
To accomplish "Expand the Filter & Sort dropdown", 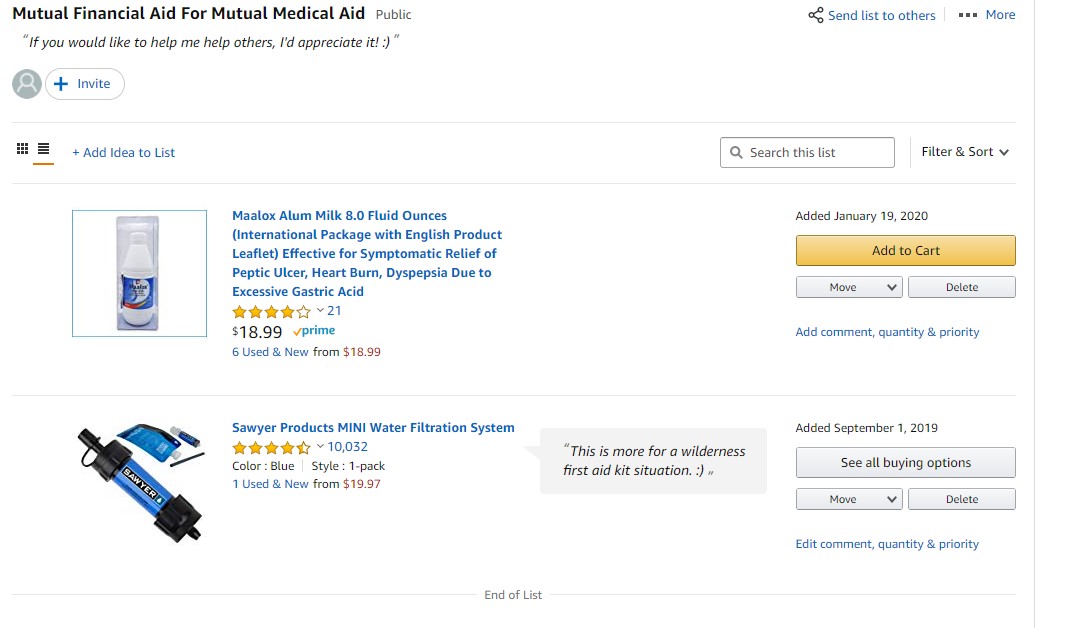I will [x=965, y=152].
